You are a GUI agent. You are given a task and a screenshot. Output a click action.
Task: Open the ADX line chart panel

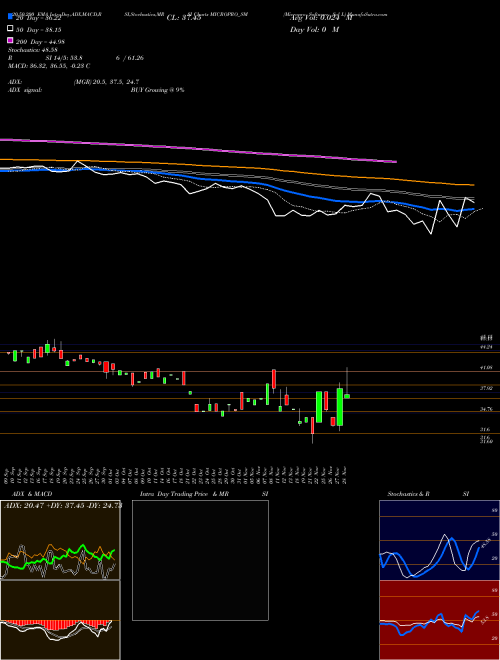click(x=60, y=540)
